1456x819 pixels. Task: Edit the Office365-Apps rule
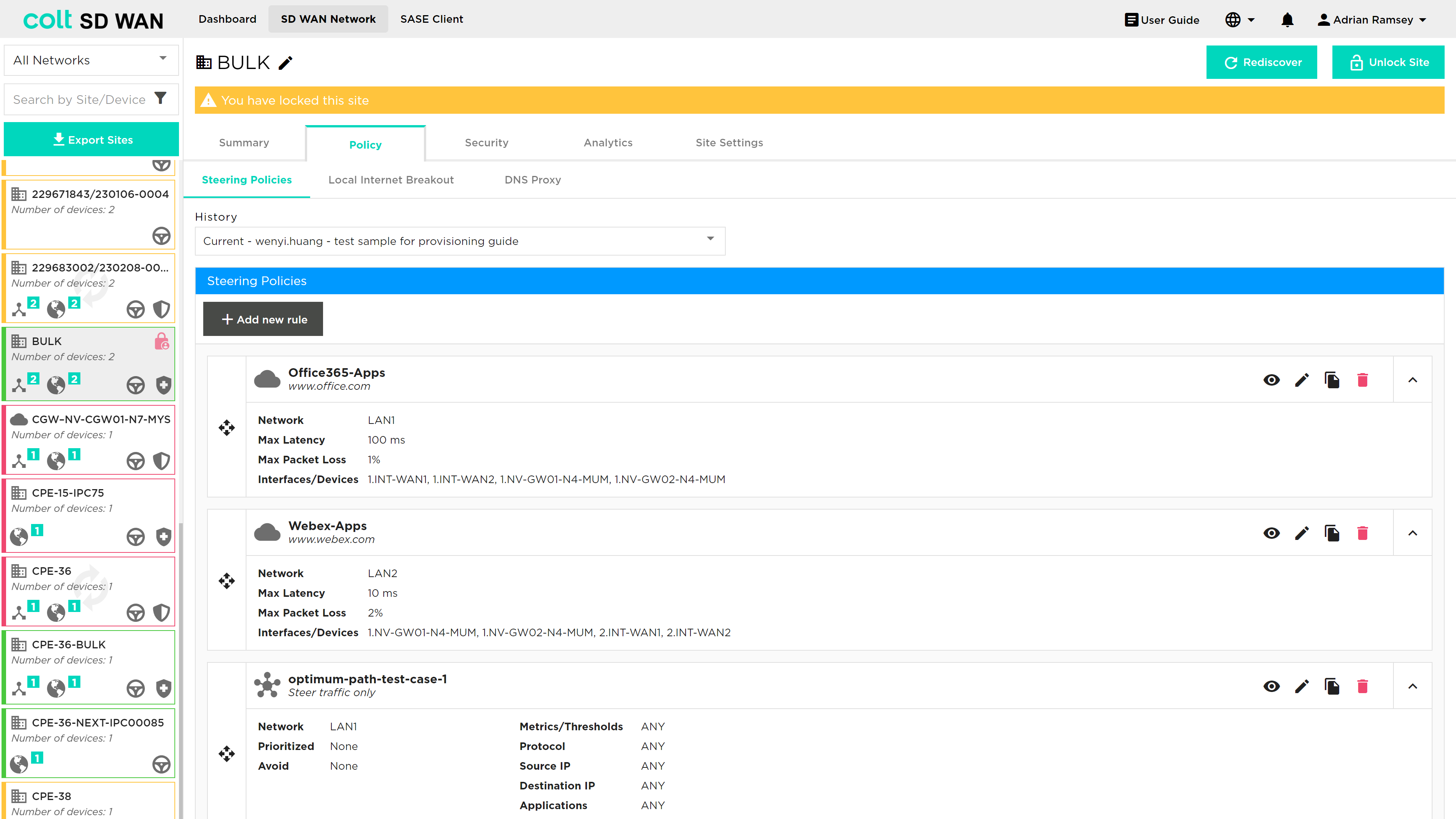point(1302,380)
